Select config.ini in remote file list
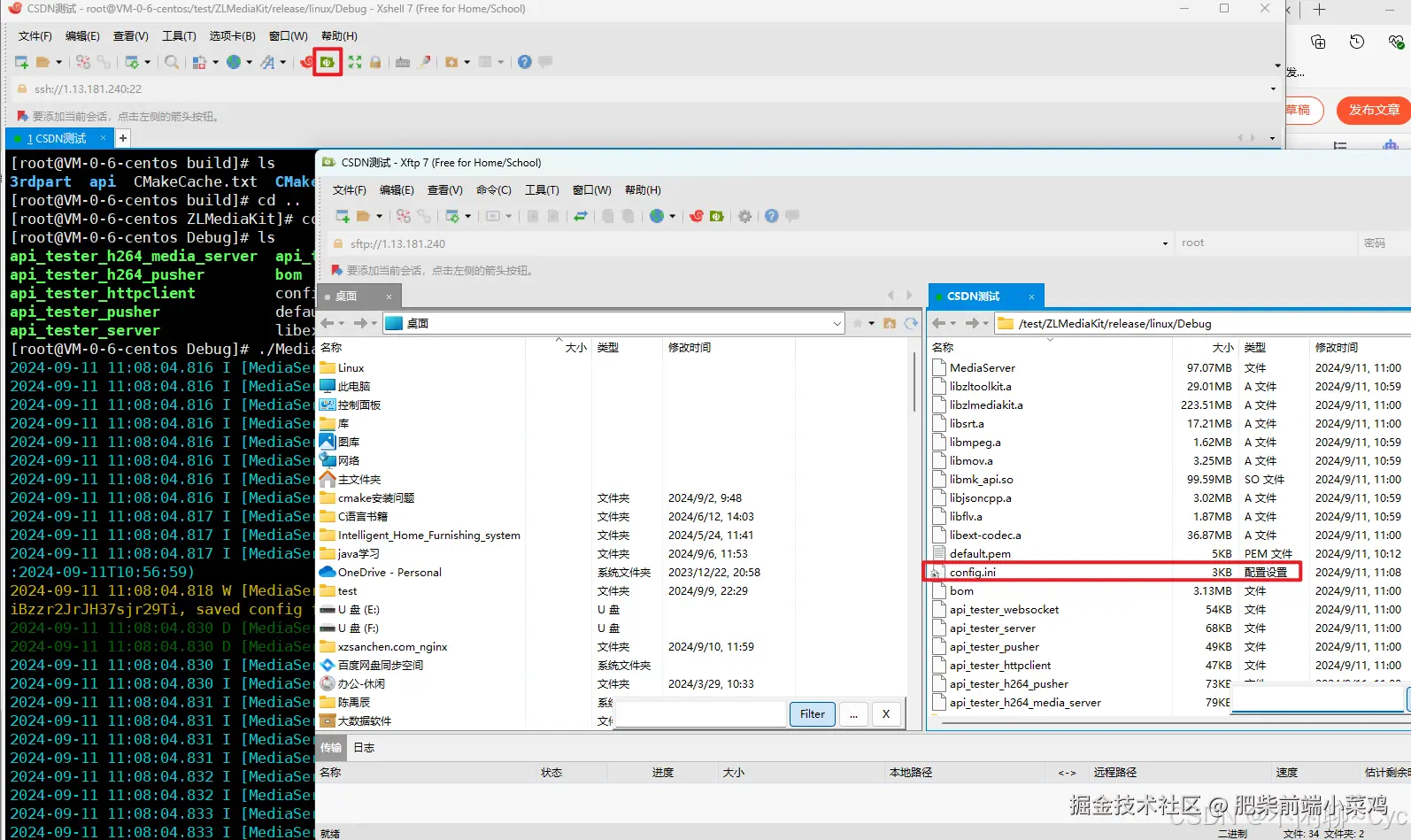 pos(1112,573)
